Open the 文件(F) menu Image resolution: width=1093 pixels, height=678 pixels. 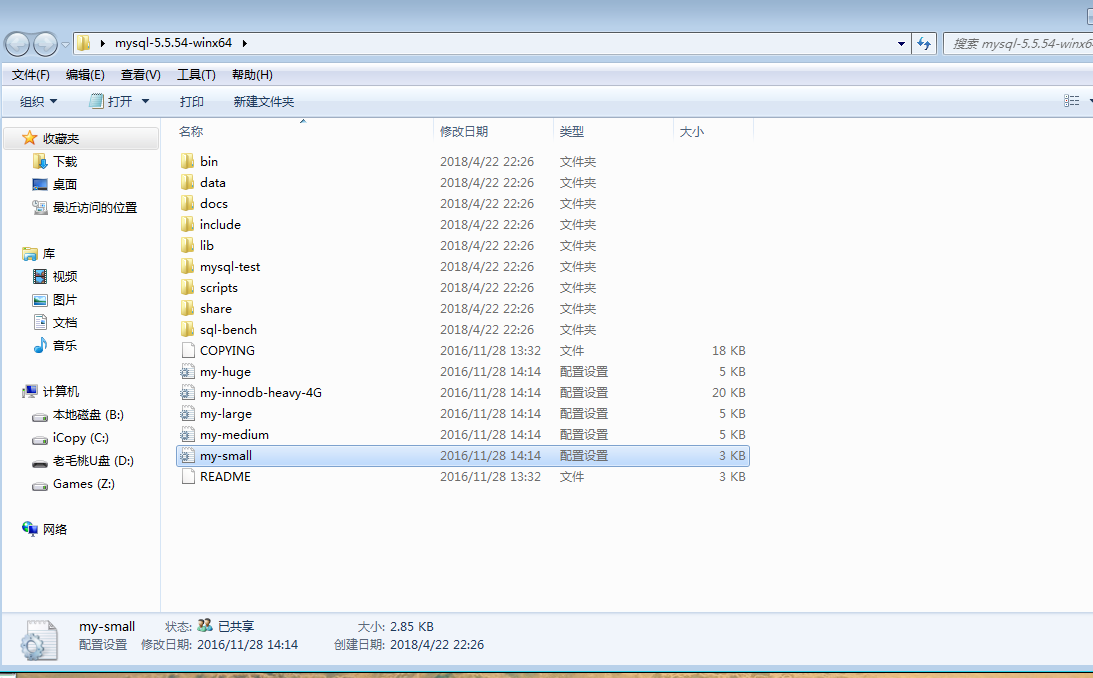click(x=31, y=75)
